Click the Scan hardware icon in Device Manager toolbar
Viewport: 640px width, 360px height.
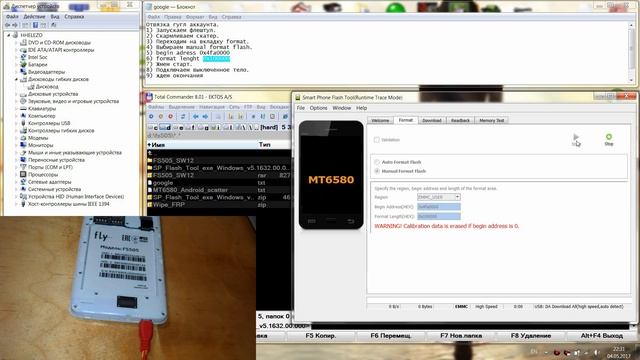point(53,25)
